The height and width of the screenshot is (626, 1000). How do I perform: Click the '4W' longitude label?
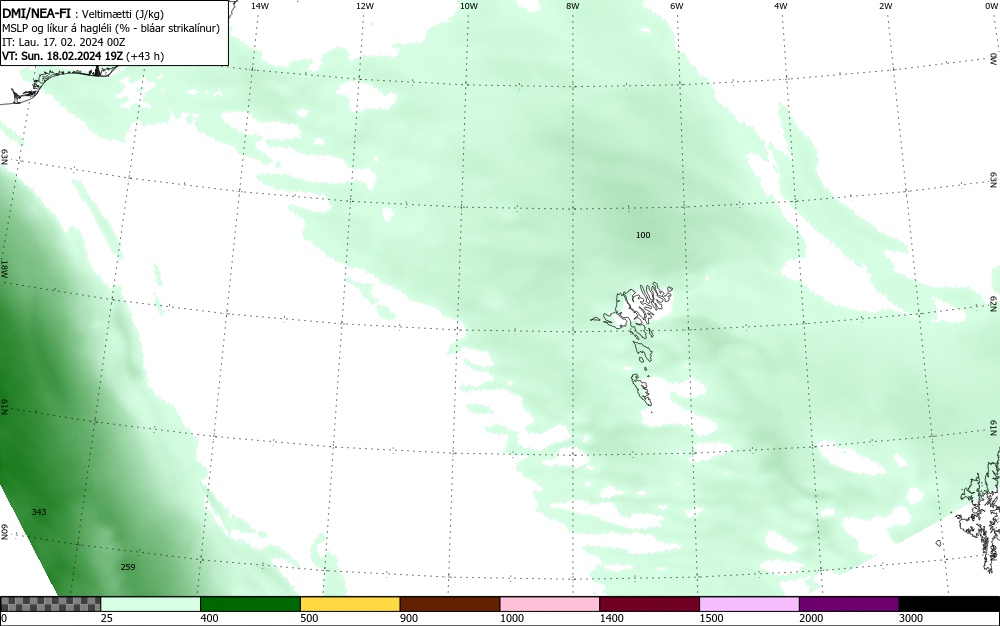[x=781, y=6]
